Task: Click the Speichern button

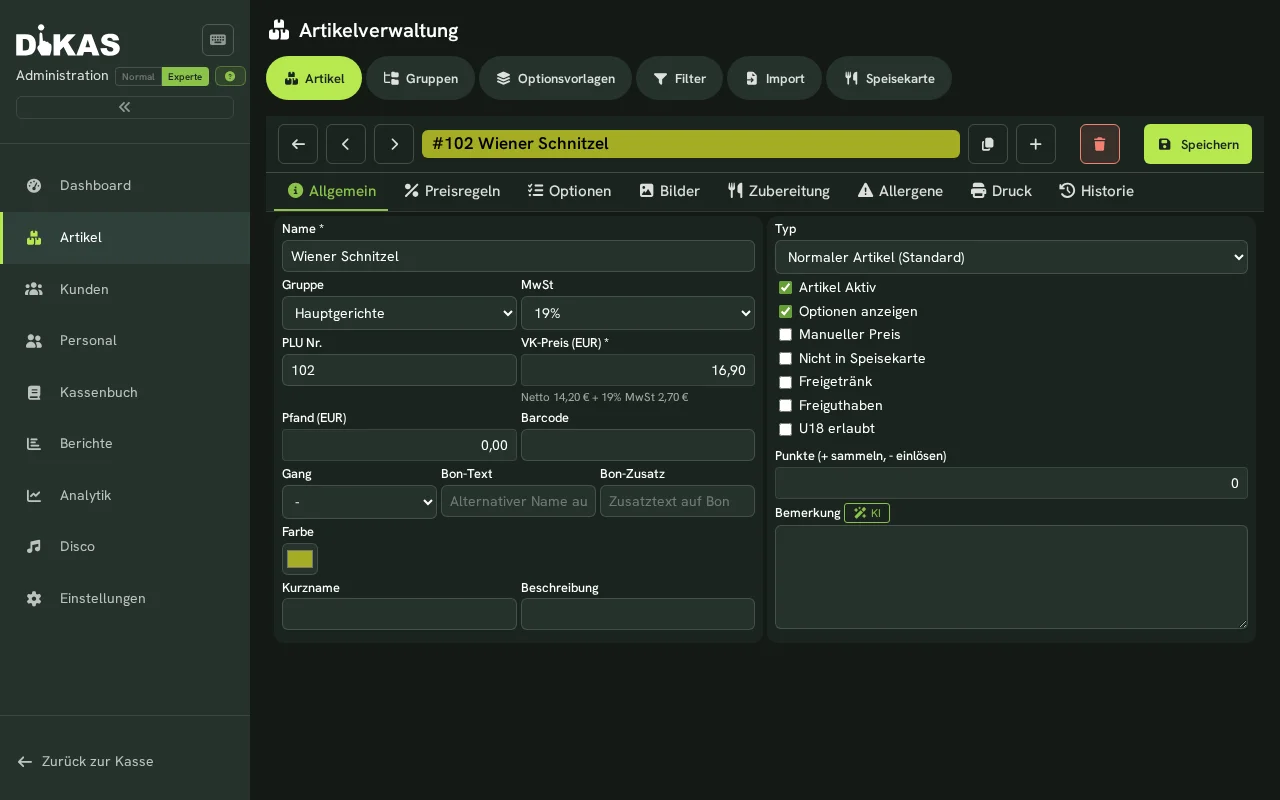Action: tap(1198, 144)
